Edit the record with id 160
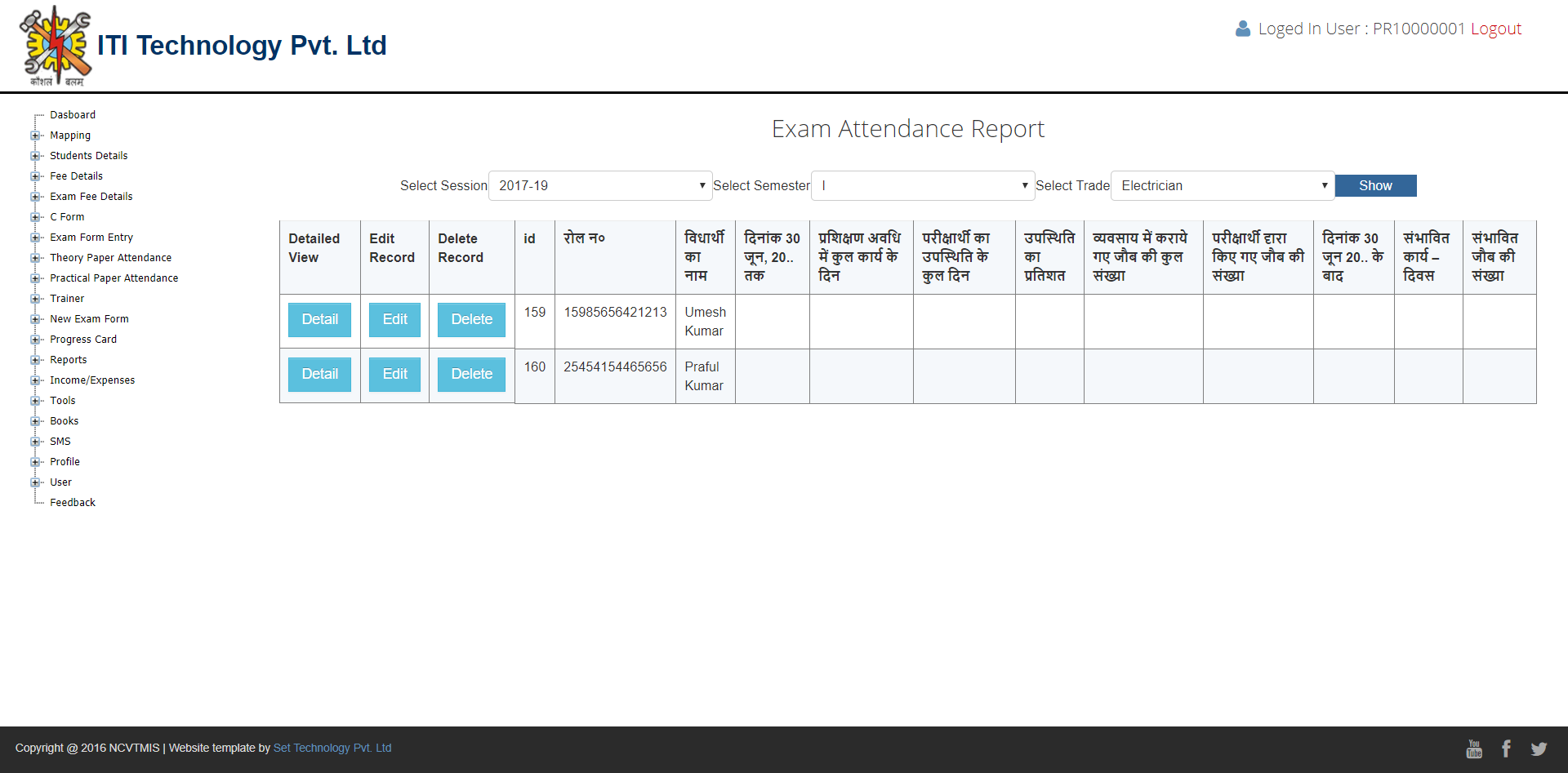The width and height of the screenshot is (1568, 773). pos(394,374)
